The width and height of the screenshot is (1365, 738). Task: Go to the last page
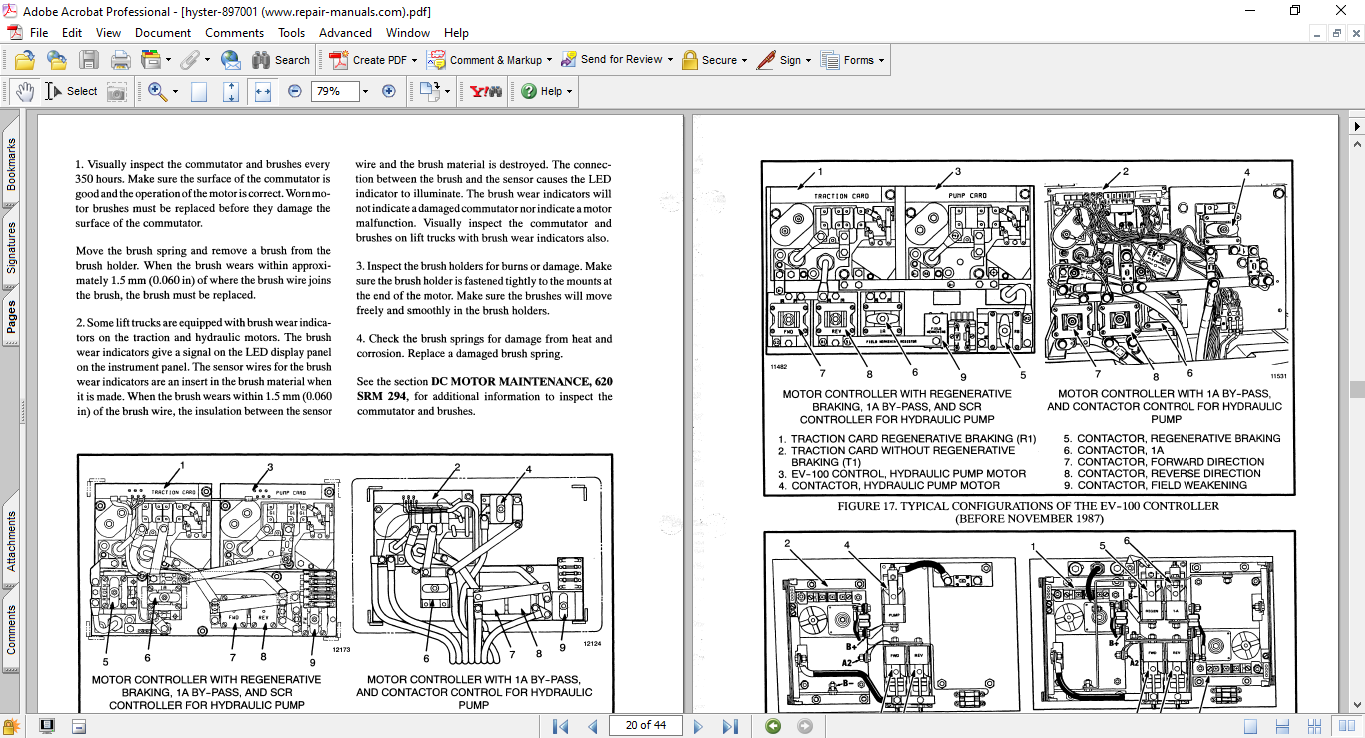[731, 726]
